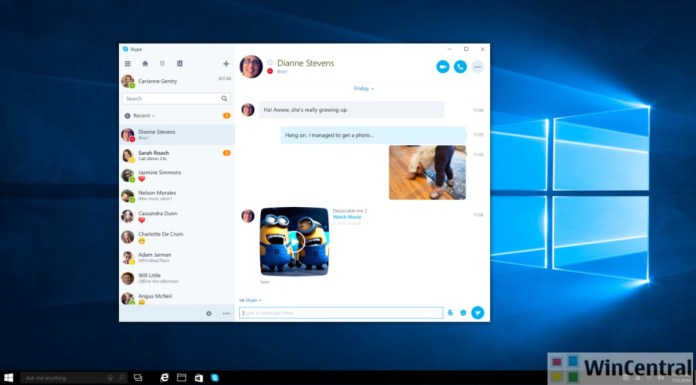Open Jazmine Simmons conversation

(177, 175)
